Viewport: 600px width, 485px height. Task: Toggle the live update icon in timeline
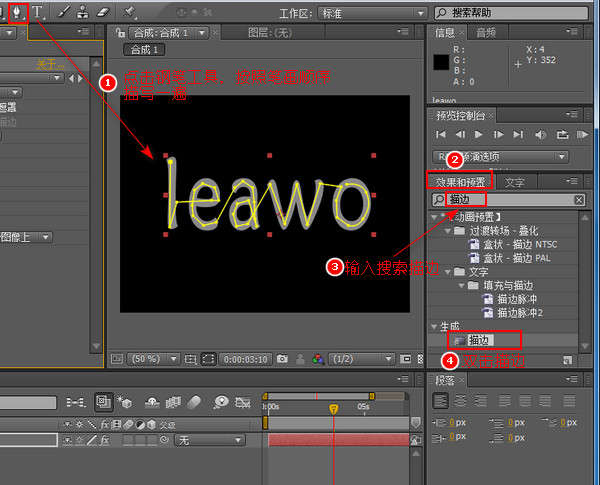[x=104, y=402]
